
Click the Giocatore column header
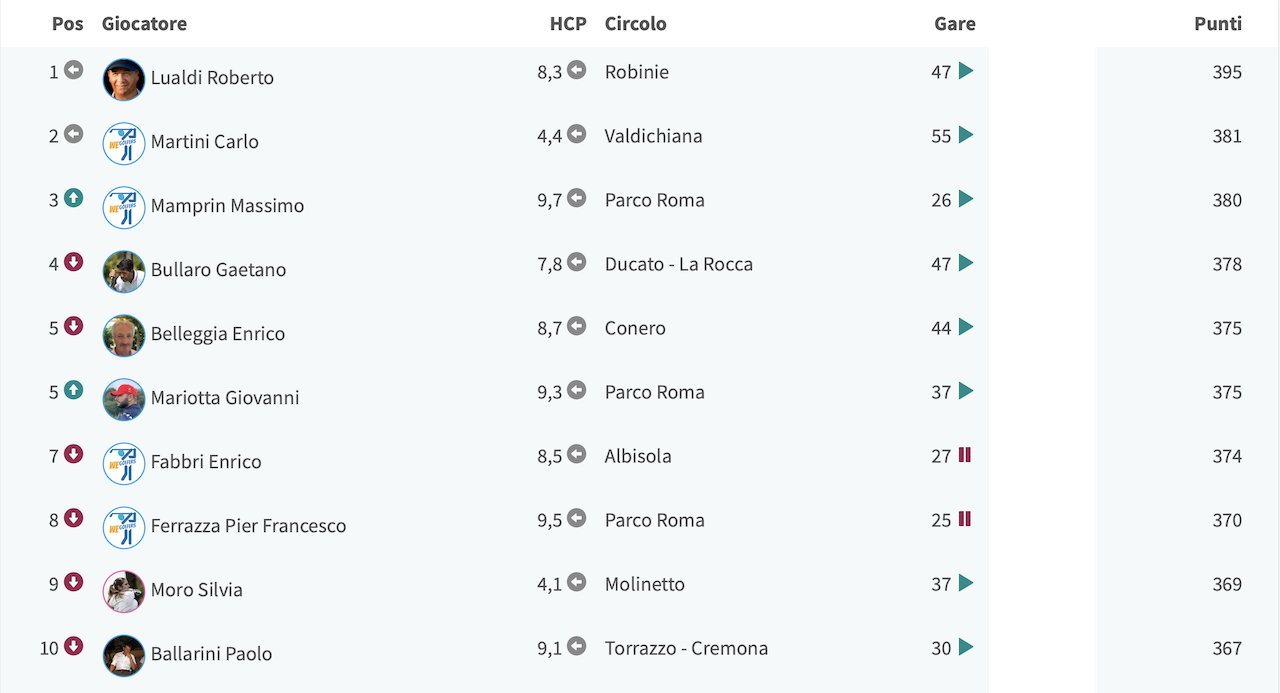point(144,23)
